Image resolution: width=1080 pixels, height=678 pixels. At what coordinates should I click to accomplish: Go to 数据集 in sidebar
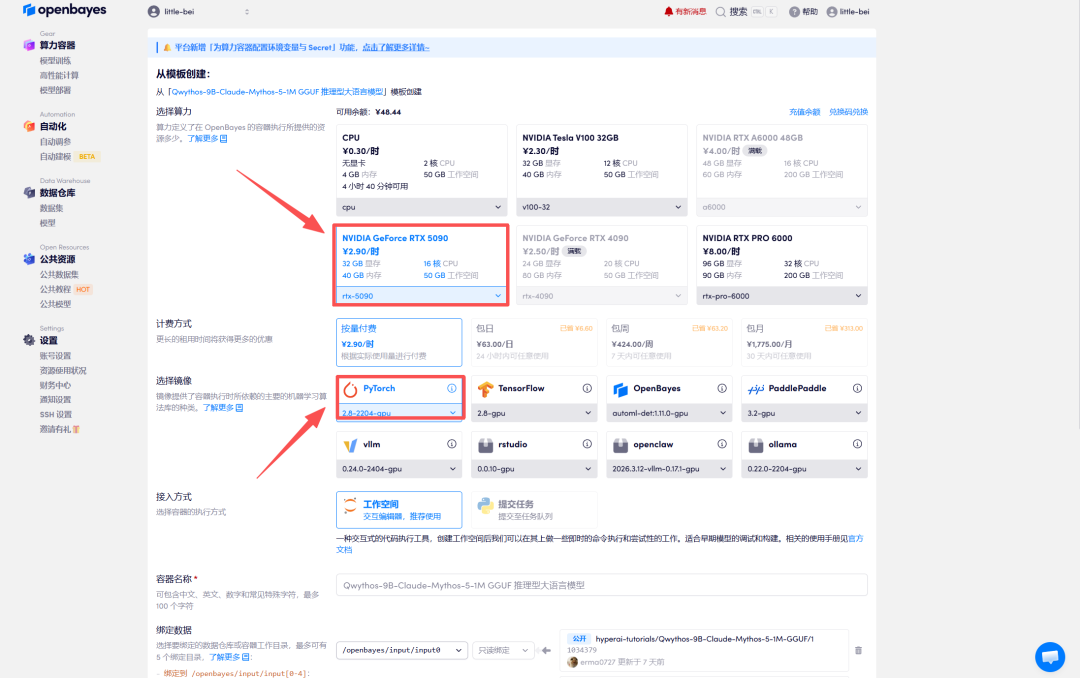click(x=52, y=208)
